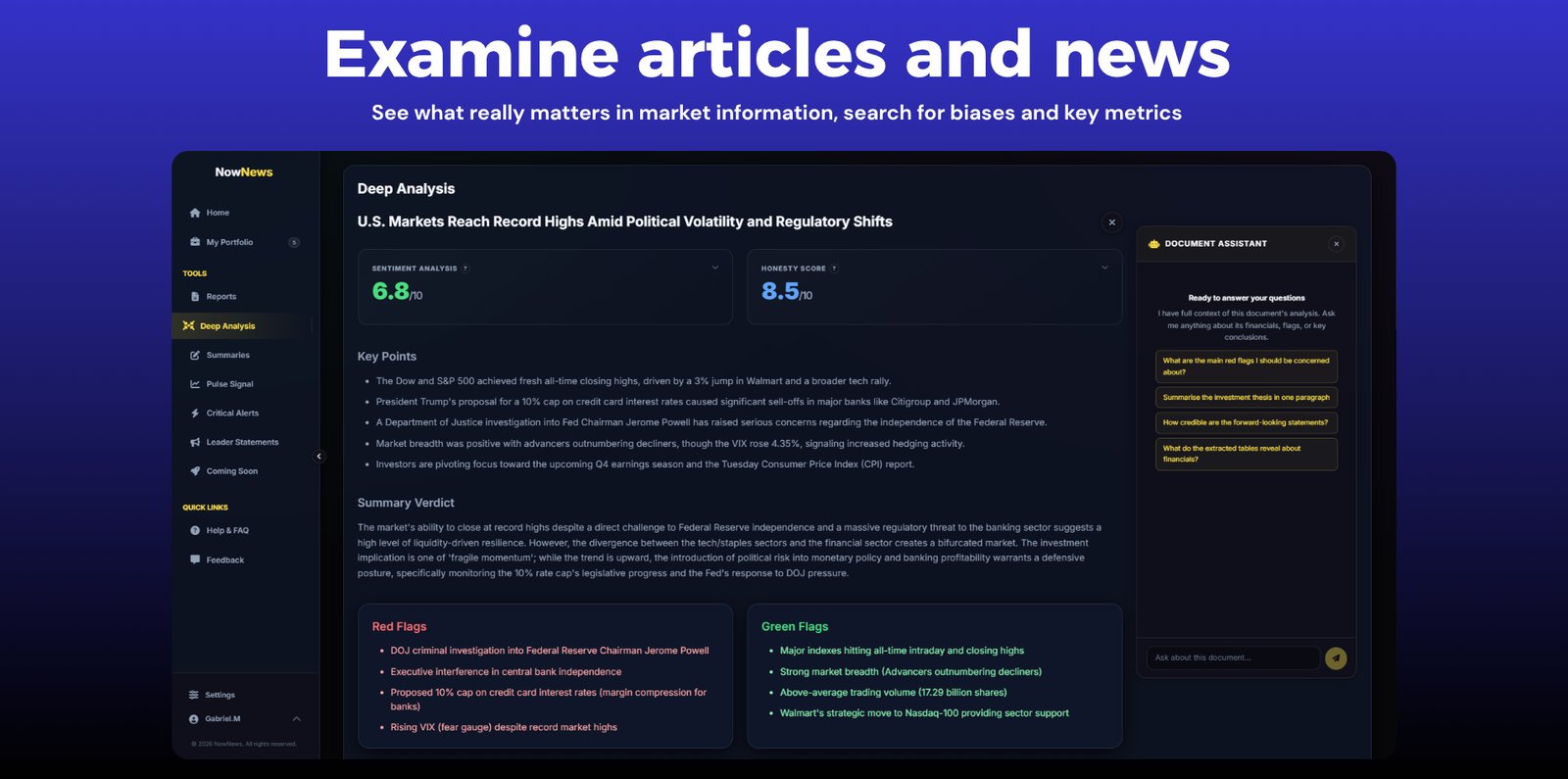Click the Sentiment Analysis help question mark
This screenshot has height=779, width=1568.
(465, 268)
